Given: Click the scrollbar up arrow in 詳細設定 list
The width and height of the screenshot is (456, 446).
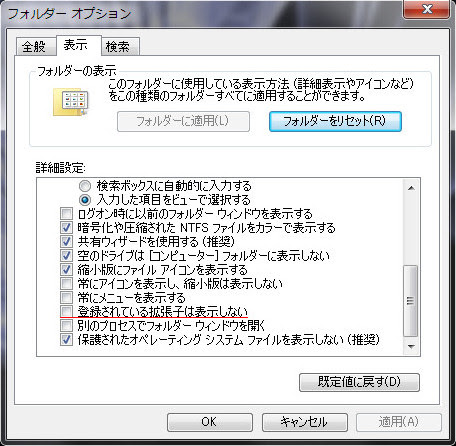Looking at the screenshot, I should pyautogui.click(x=411, y=188).
